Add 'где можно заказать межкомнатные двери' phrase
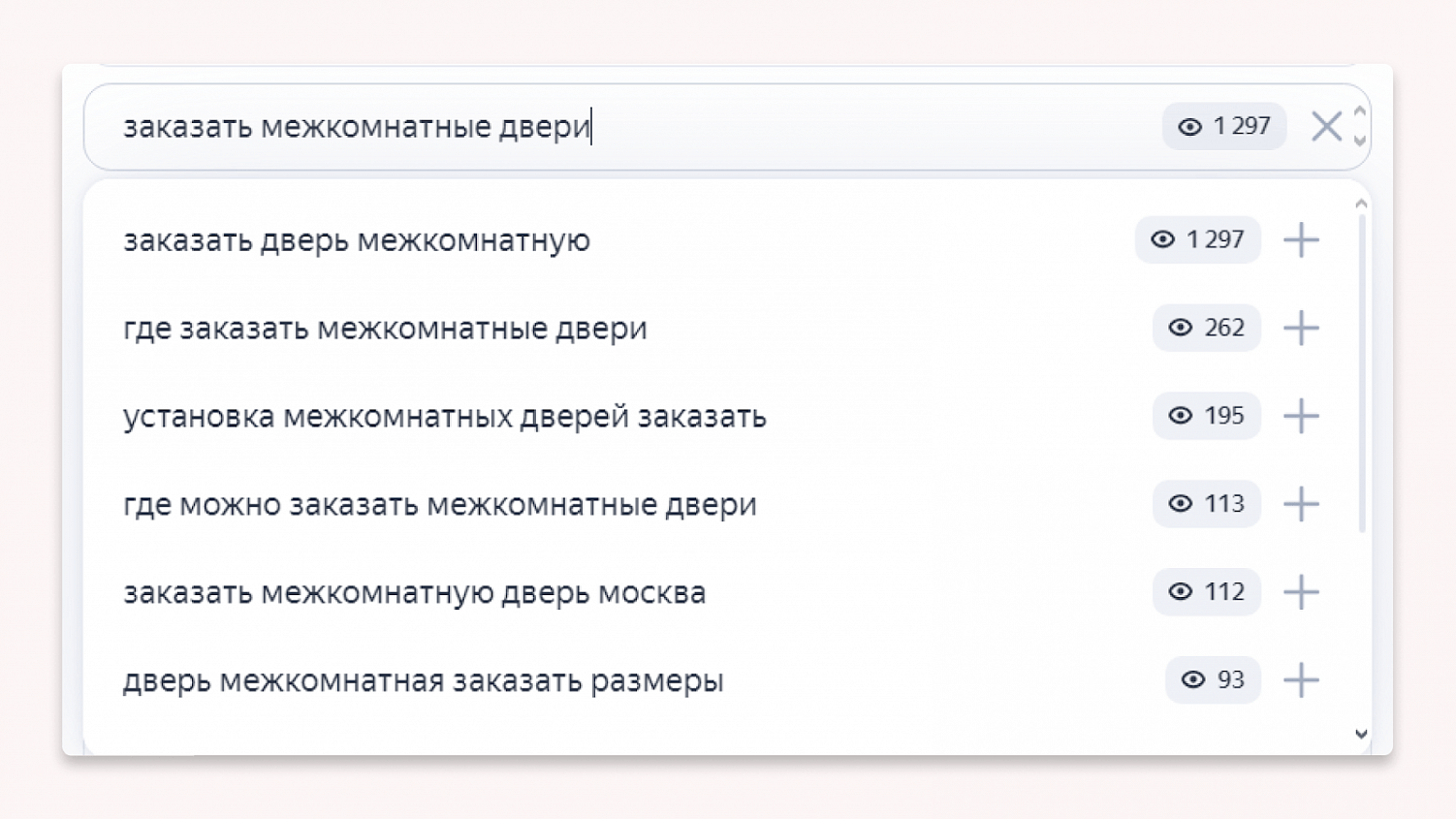Image resolution: width=1456 pixels, height=819 pixels. point(1301,504)
